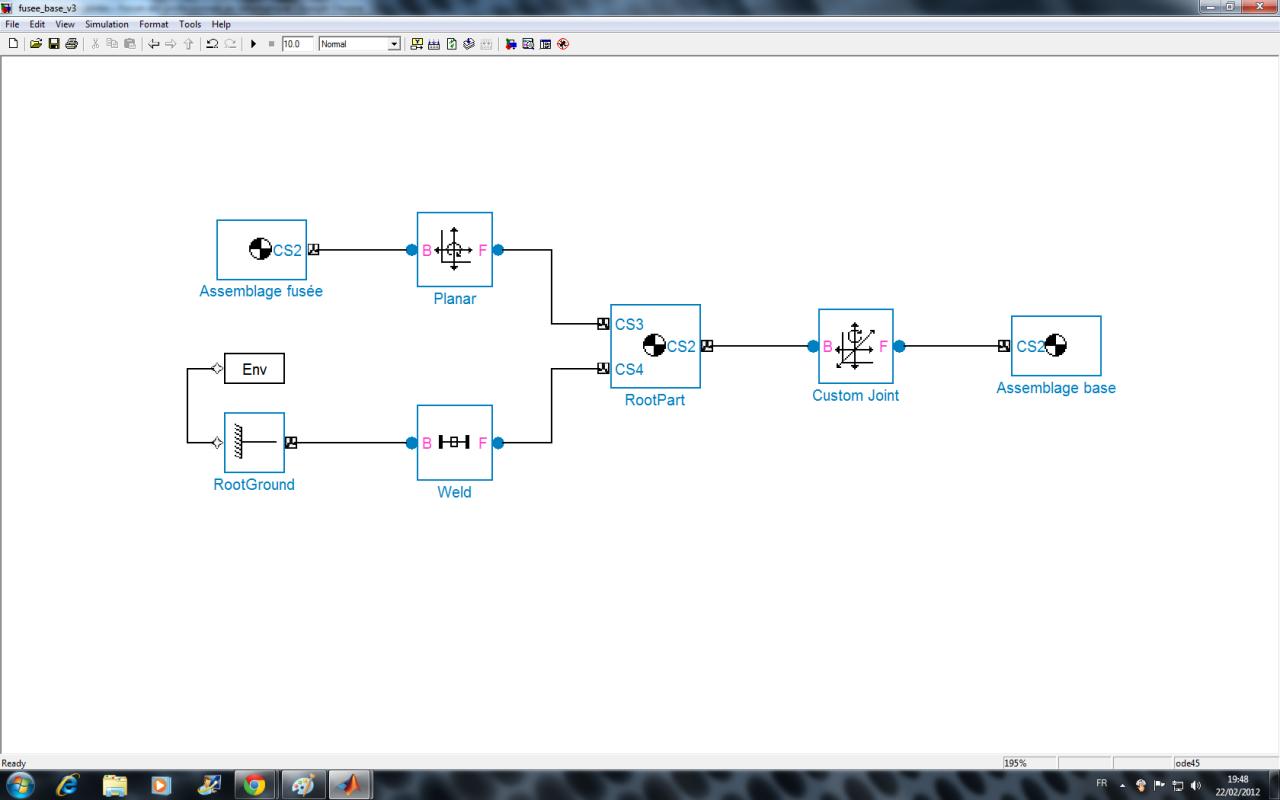
Task: Select the Env machine environment block
Action: click(254, 369)
